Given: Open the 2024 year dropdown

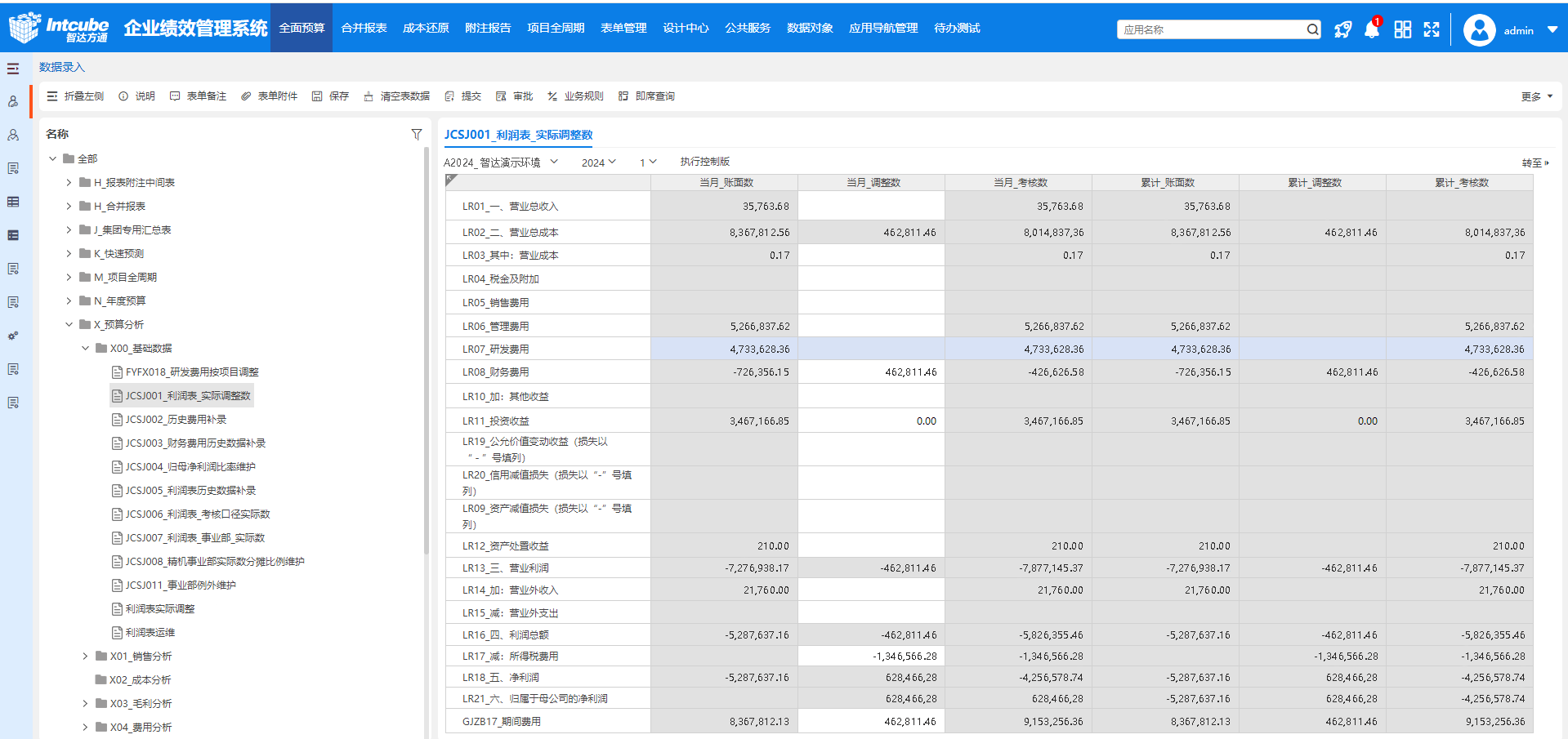Looking at the screenshot, I should [599, 162].
